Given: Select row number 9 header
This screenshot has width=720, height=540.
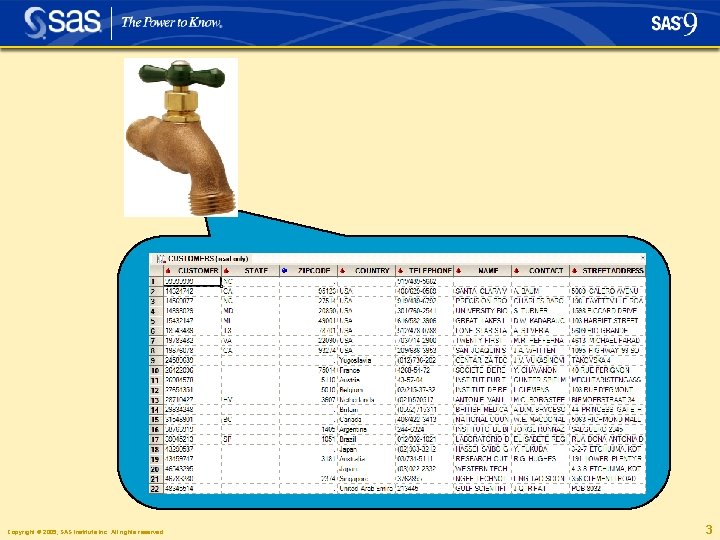Looking at the screenshot, I should (156, 360).
